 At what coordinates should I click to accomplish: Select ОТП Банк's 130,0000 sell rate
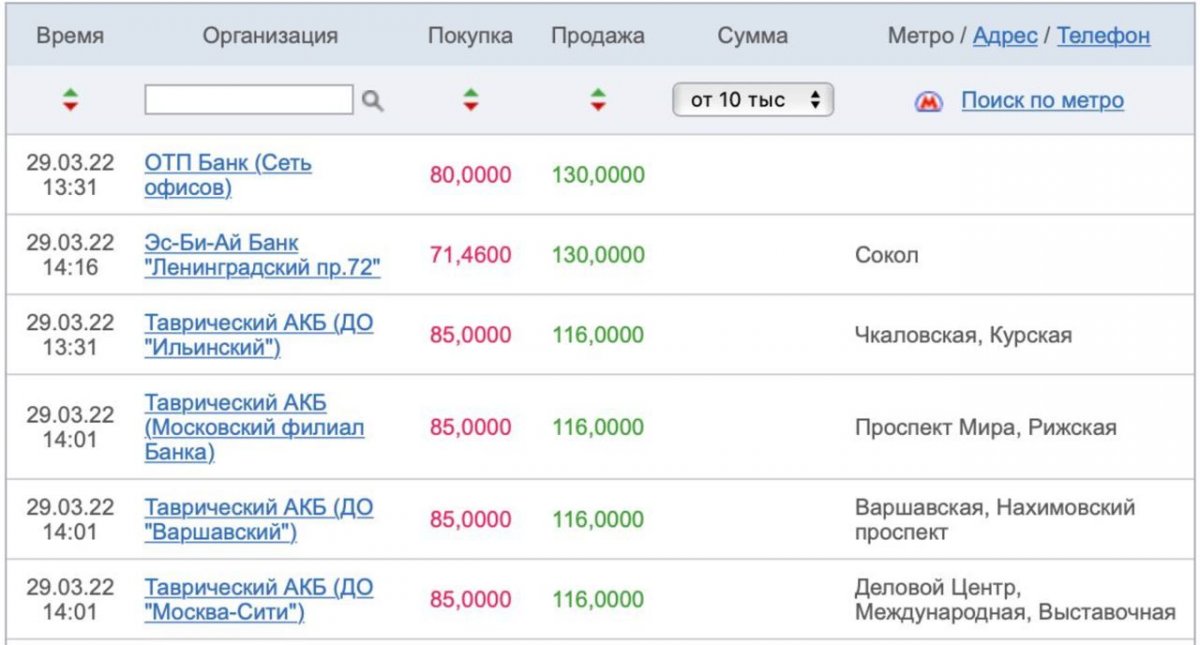click(x=598, y=175)
